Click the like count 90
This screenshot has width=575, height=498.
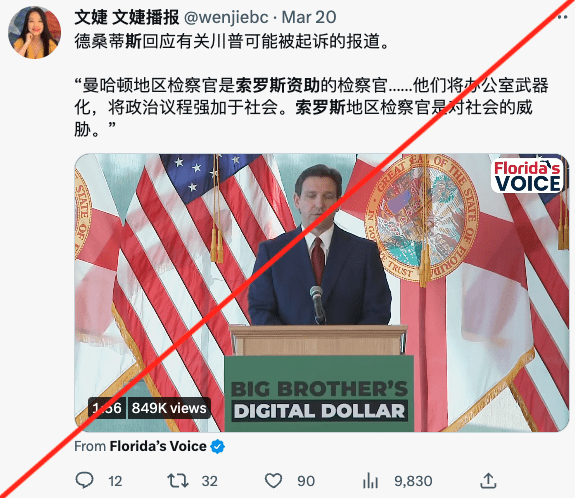tap(306, 481)
